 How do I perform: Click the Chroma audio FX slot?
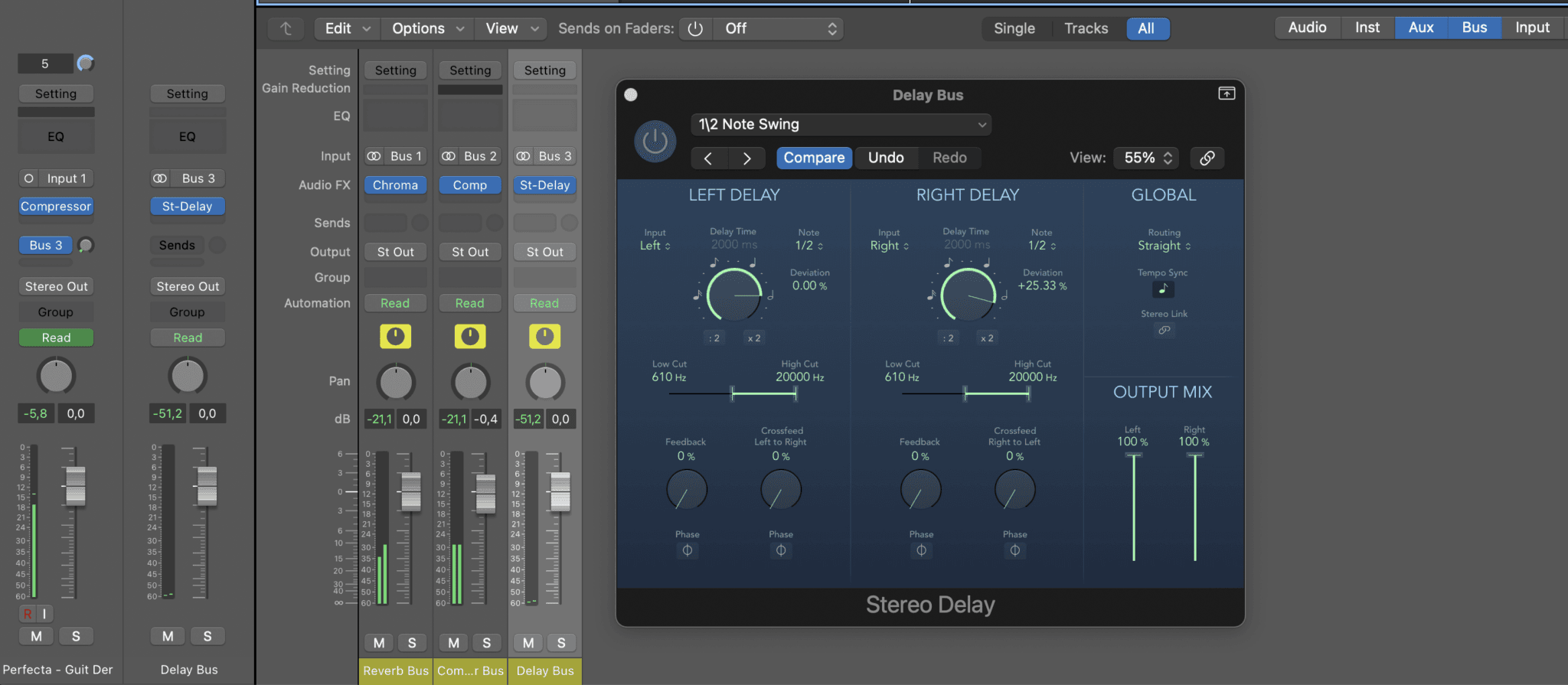pos(395,185)
